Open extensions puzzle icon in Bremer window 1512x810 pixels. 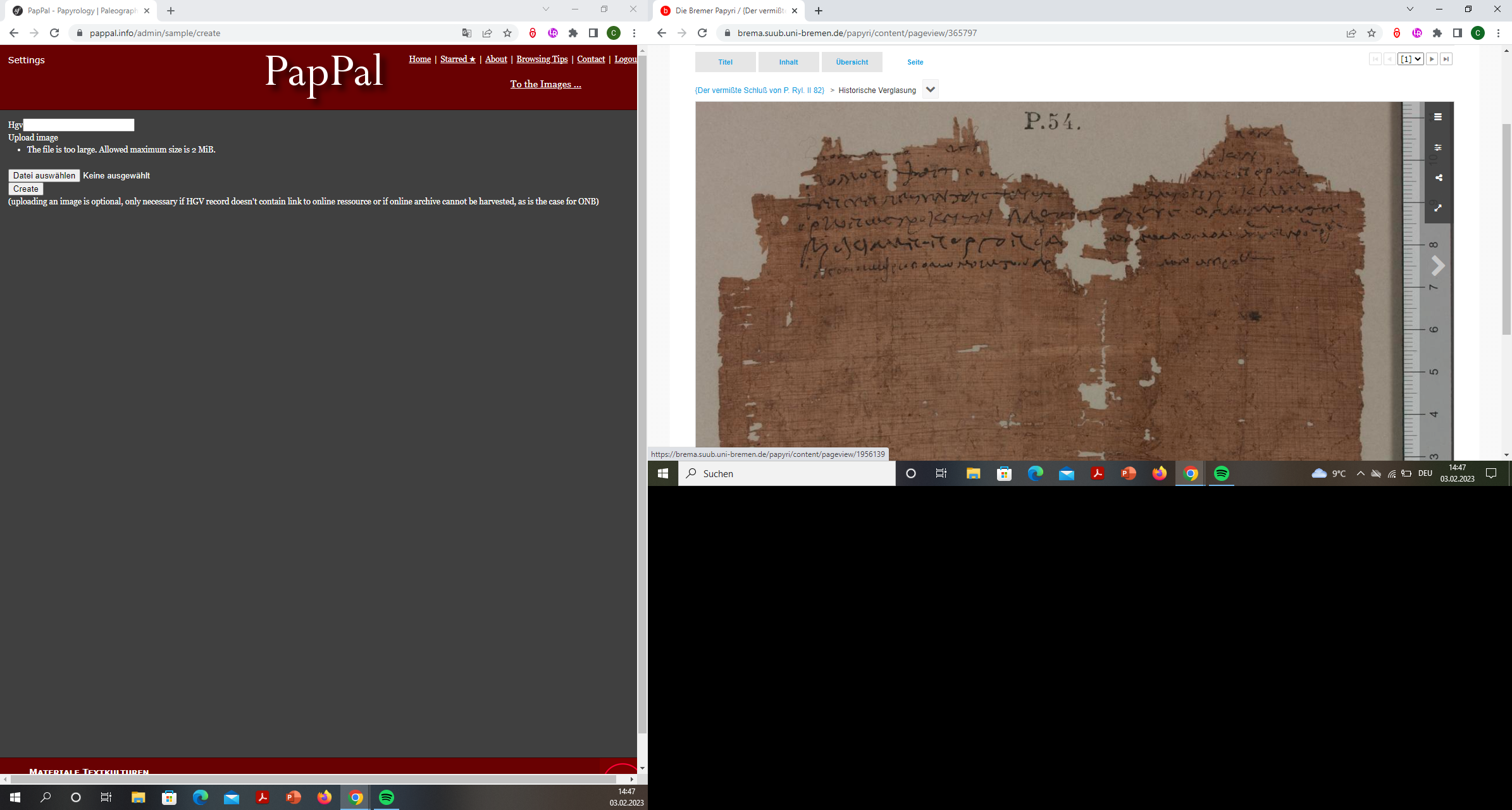coord(1437,33)
